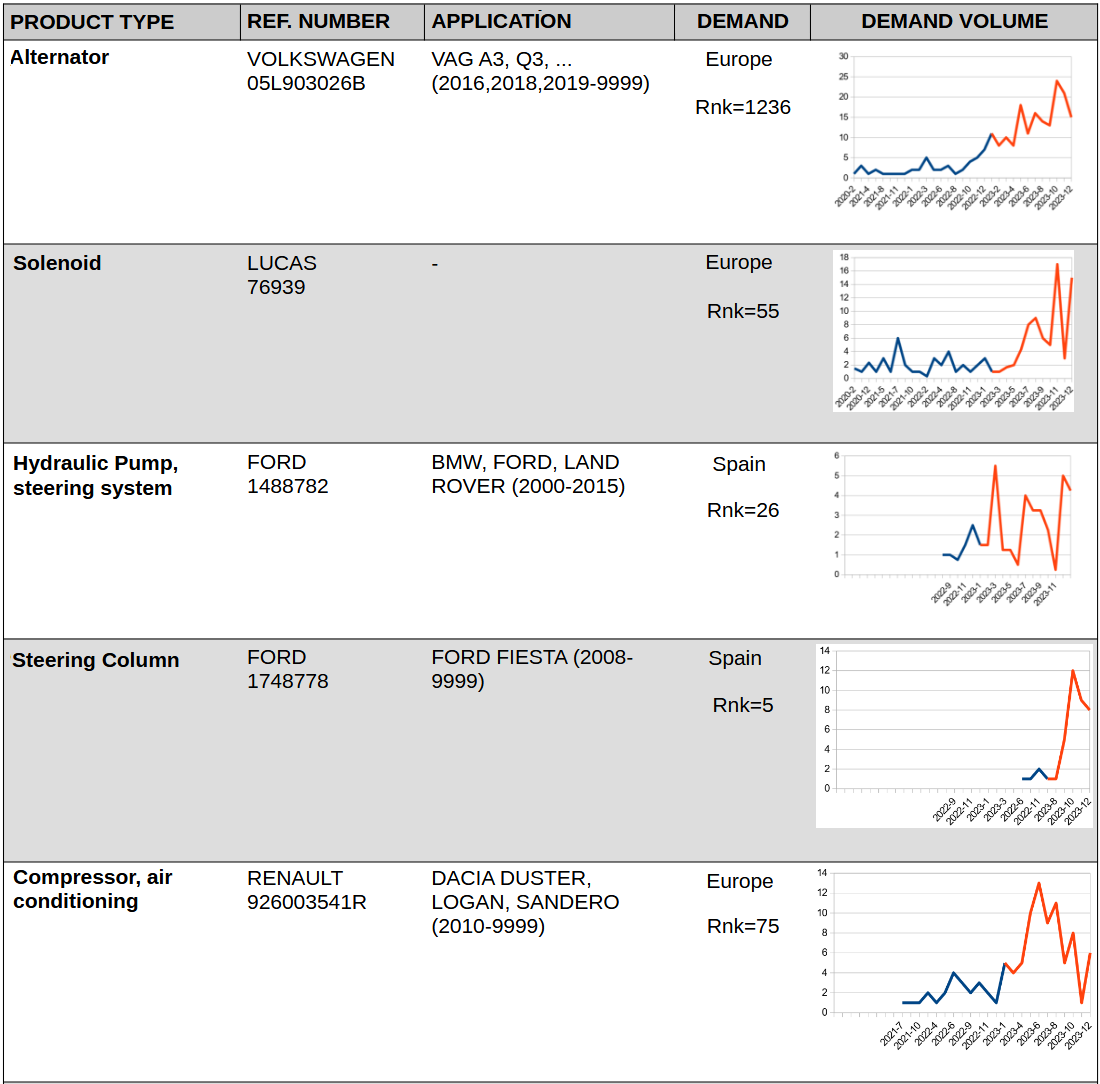The width and height of the screenshot is (1100, 1084).
Task: Click reference number LUCAS 76939
Action: click(x=282, y=275)
